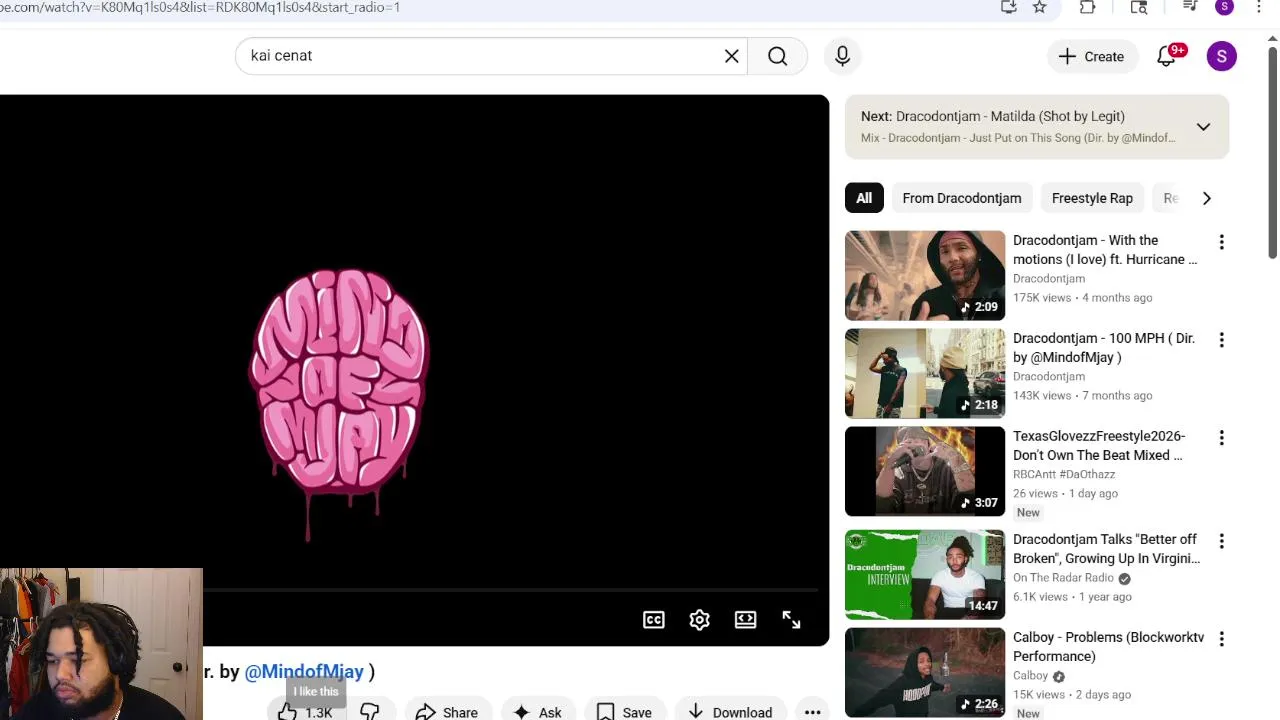Open the browser extensions puzzle icon
Screen dimensions: 1280x720
[x=1087, y=7]
